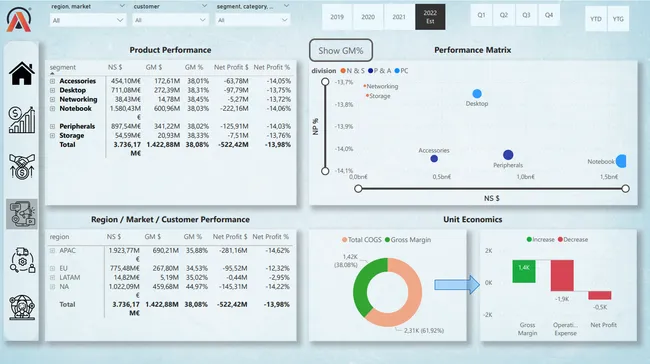
Task: Click the green Gross Margin waterfall bar
Action: 524,272
